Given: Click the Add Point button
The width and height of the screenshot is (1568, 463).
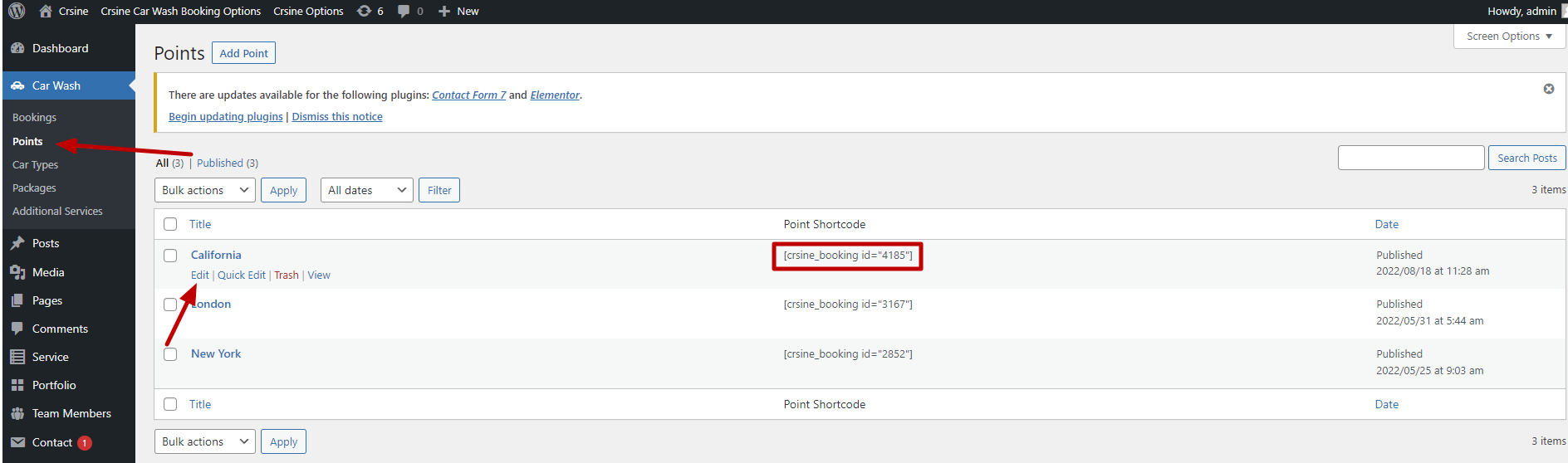Looking at the screenshot, I should 243,53.
